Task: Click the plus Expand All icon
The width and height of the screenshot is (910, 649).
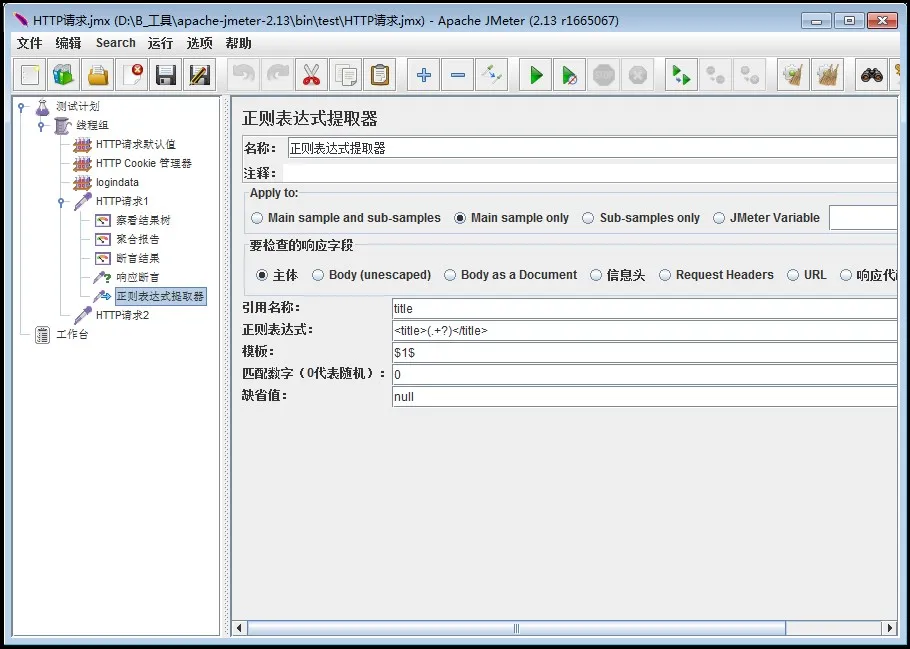Action: 423,75
